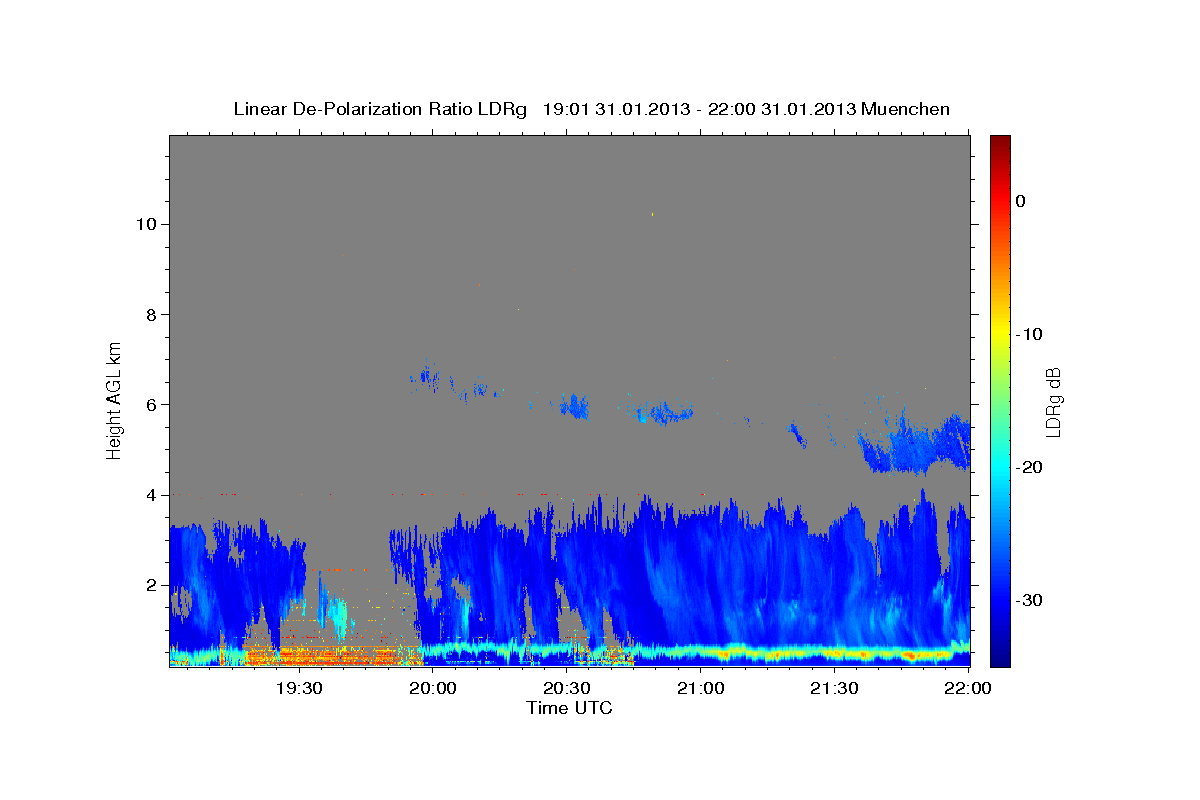Click the '-10' colorbar tick label
This screenshot has width=1200, height=800.
[1029, 334]
